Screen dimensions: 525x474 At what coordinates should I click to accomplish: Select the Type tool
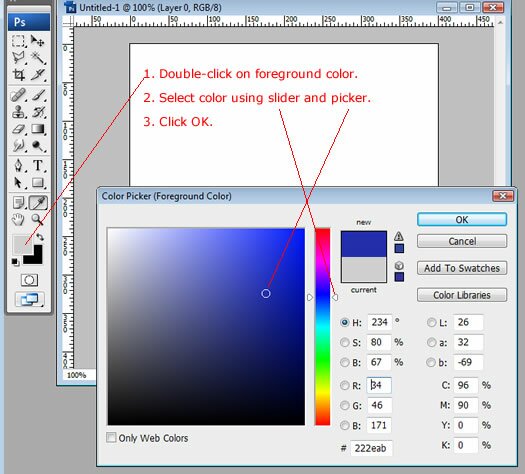(x=38, y=165)
